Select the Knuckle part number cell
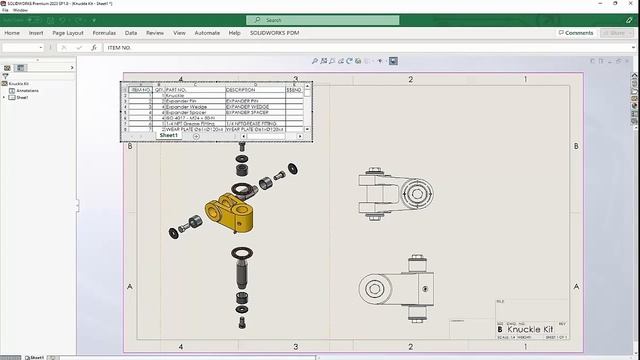The height and width of the screenshot is (360, 640). coord(195,95)
